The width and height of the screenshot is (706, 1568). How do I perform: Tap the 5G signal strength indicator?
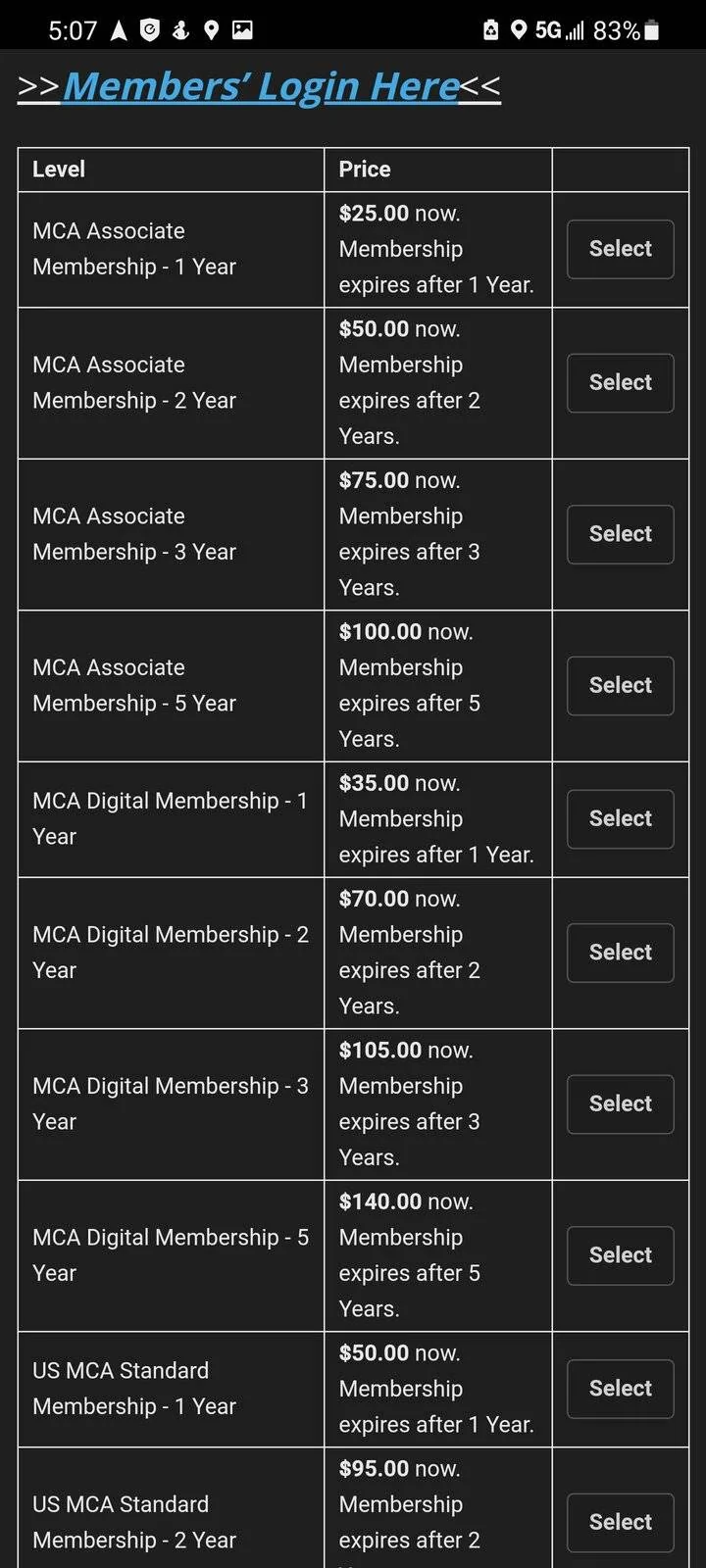click(560, 30)
